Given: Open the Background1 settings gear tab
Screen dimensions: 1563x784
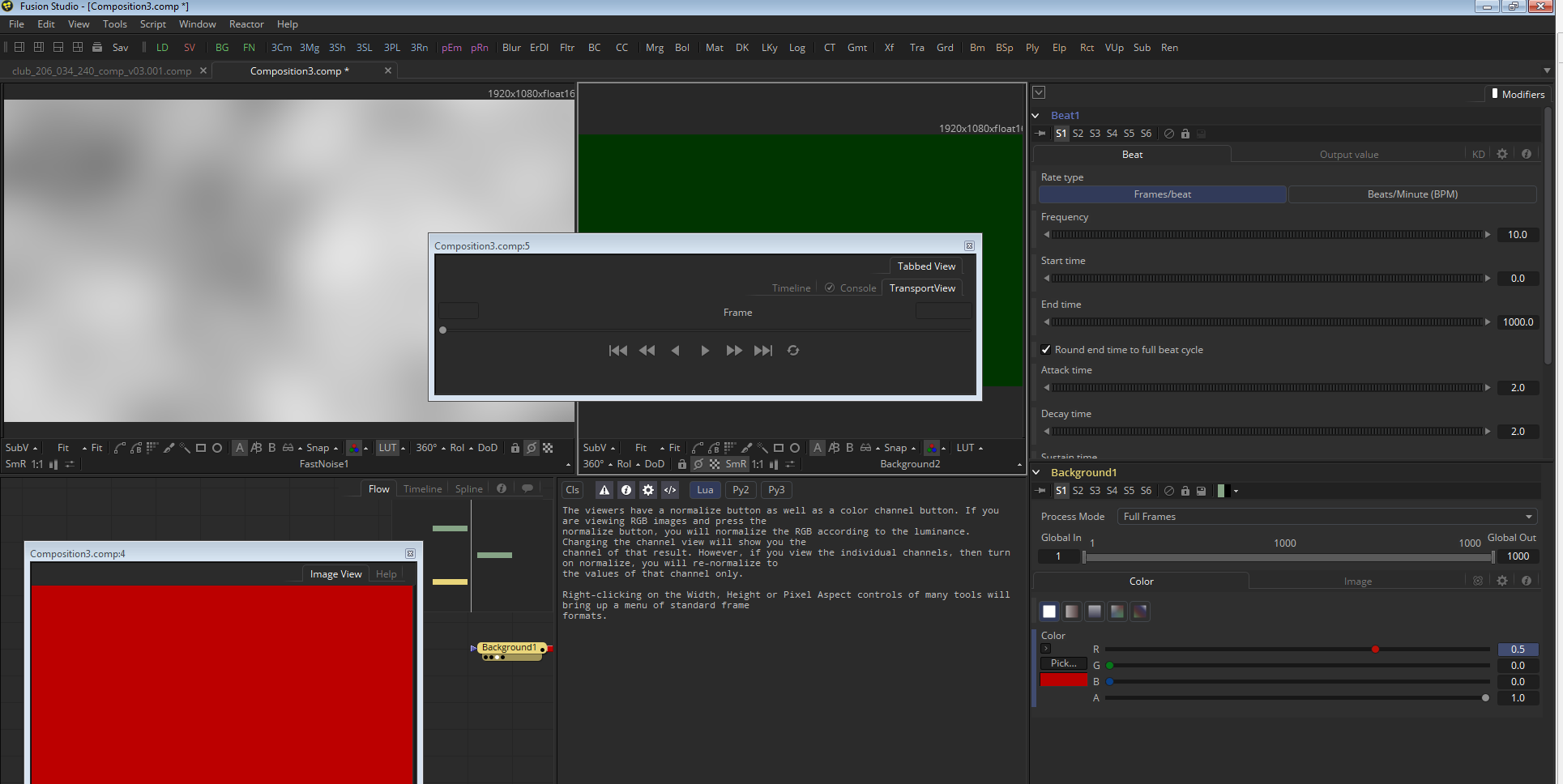Looking at the screenshot, I should [x=1502, y=581].
